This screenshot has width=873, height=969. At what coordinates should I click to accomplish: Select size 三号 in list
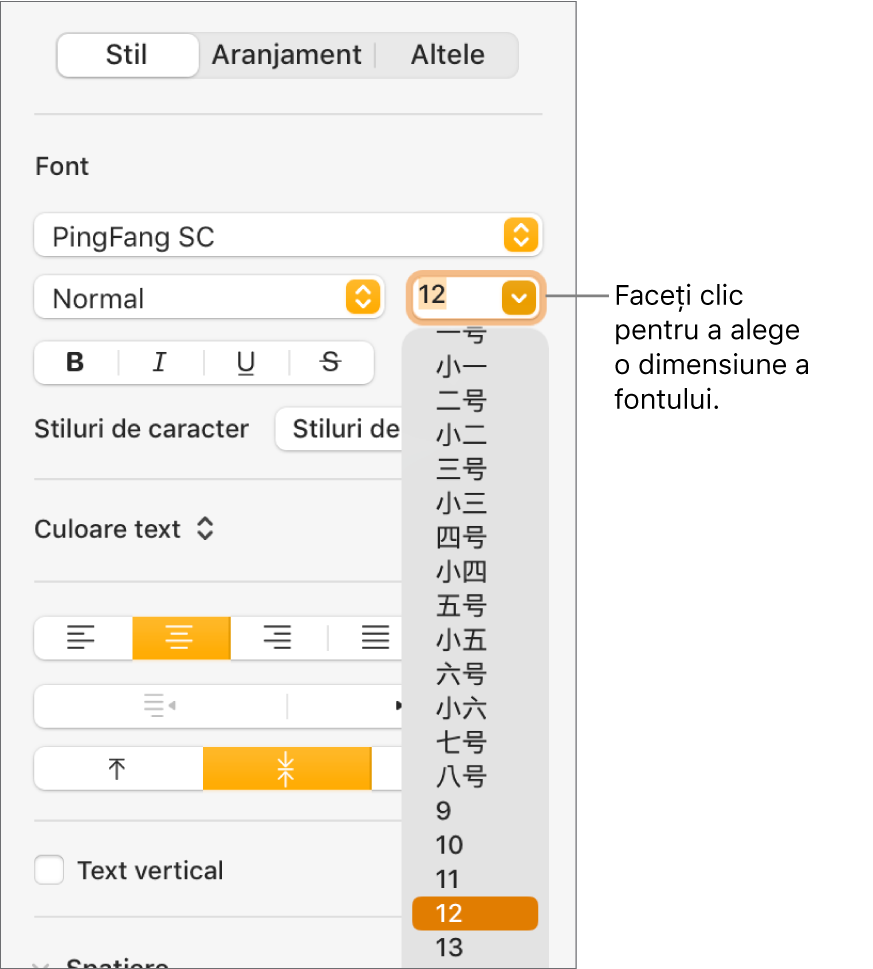click(474, 469)
